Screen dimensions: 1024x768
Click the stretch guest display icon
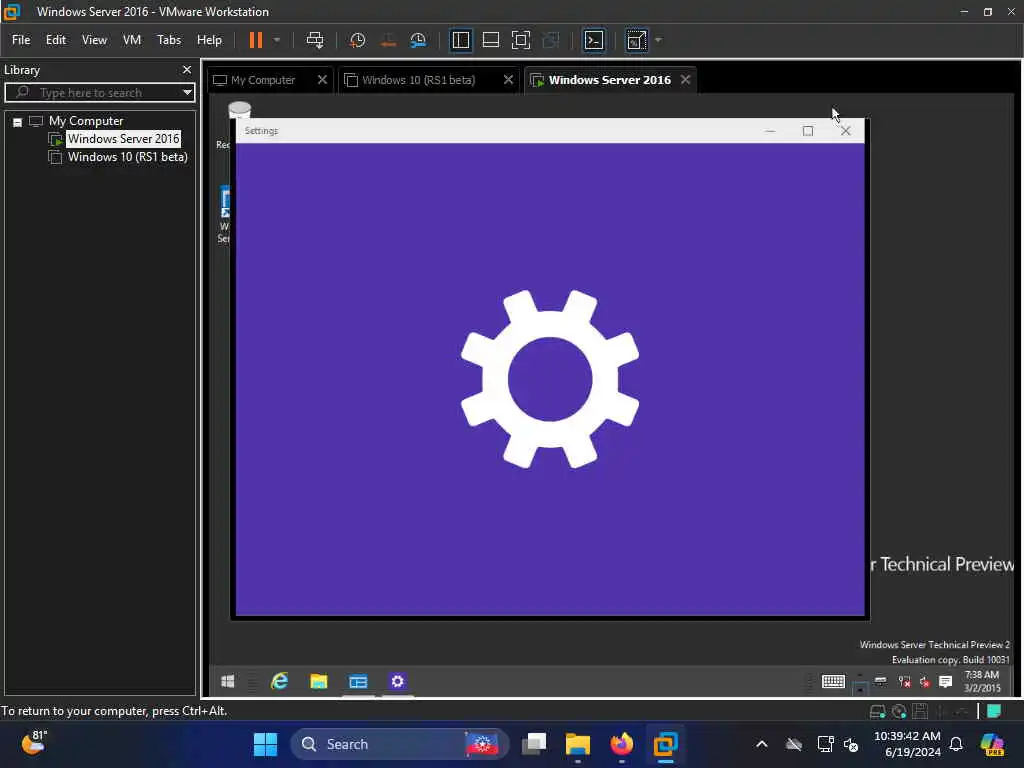pos(636,40)
